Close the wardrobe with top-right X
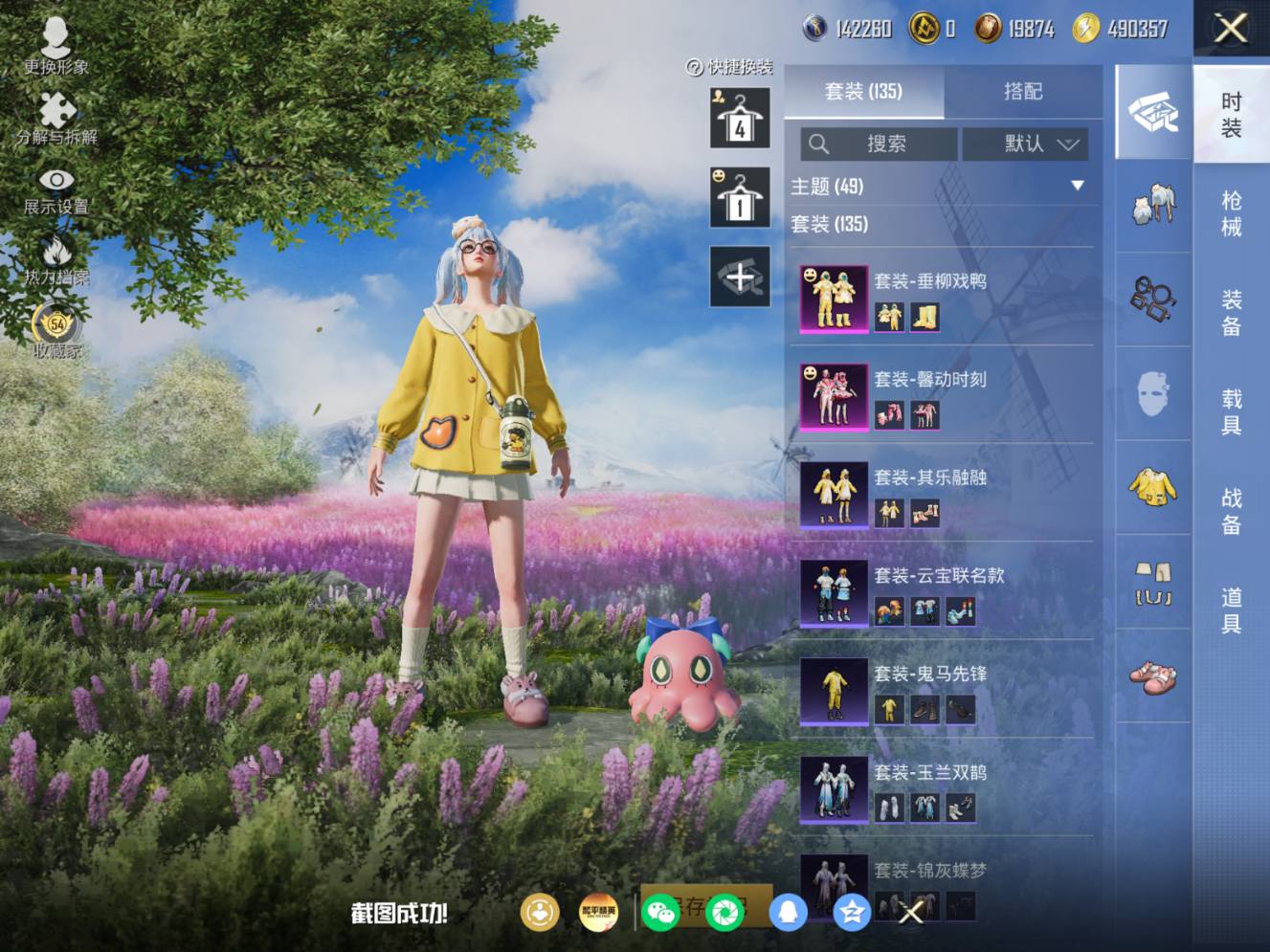Image resolution: width=1270 pixels, height=952 pixels. coord(1231,28)
